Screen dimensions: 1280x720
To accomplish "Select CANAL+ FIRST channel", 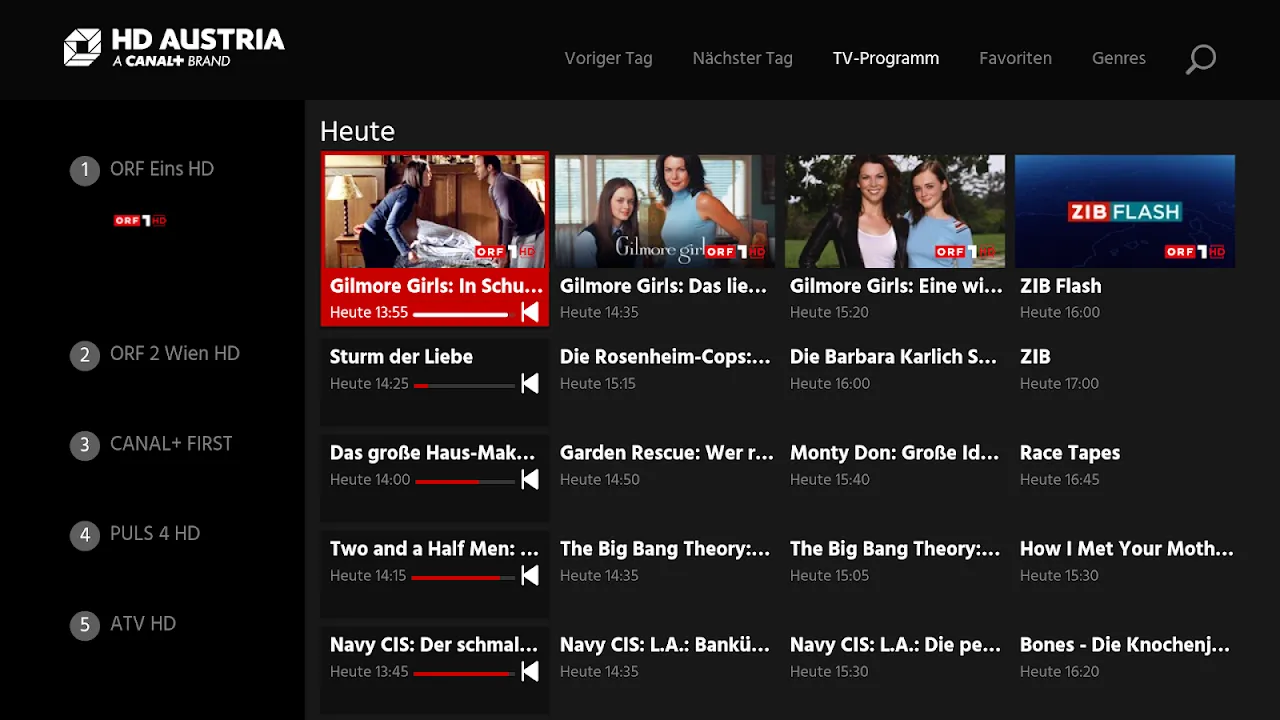I will click(171, 443).
